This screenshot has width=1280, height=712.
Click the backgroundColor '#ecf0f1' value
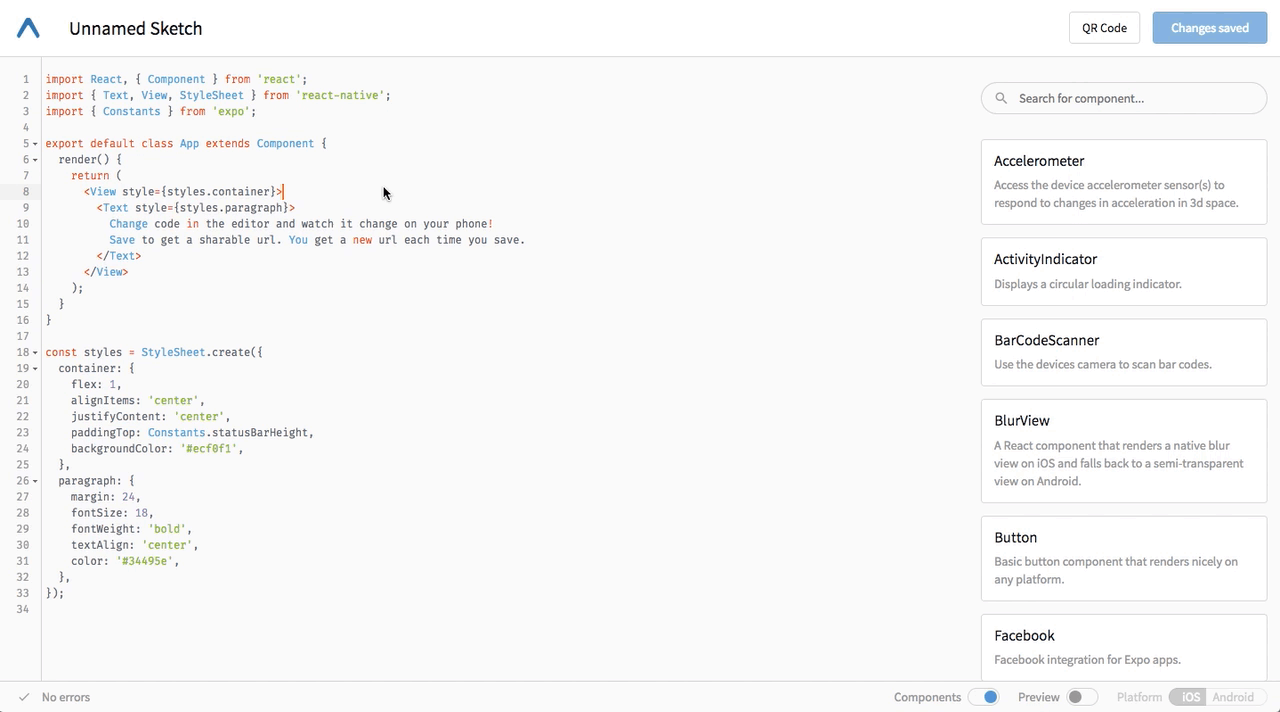pos(209,449)
